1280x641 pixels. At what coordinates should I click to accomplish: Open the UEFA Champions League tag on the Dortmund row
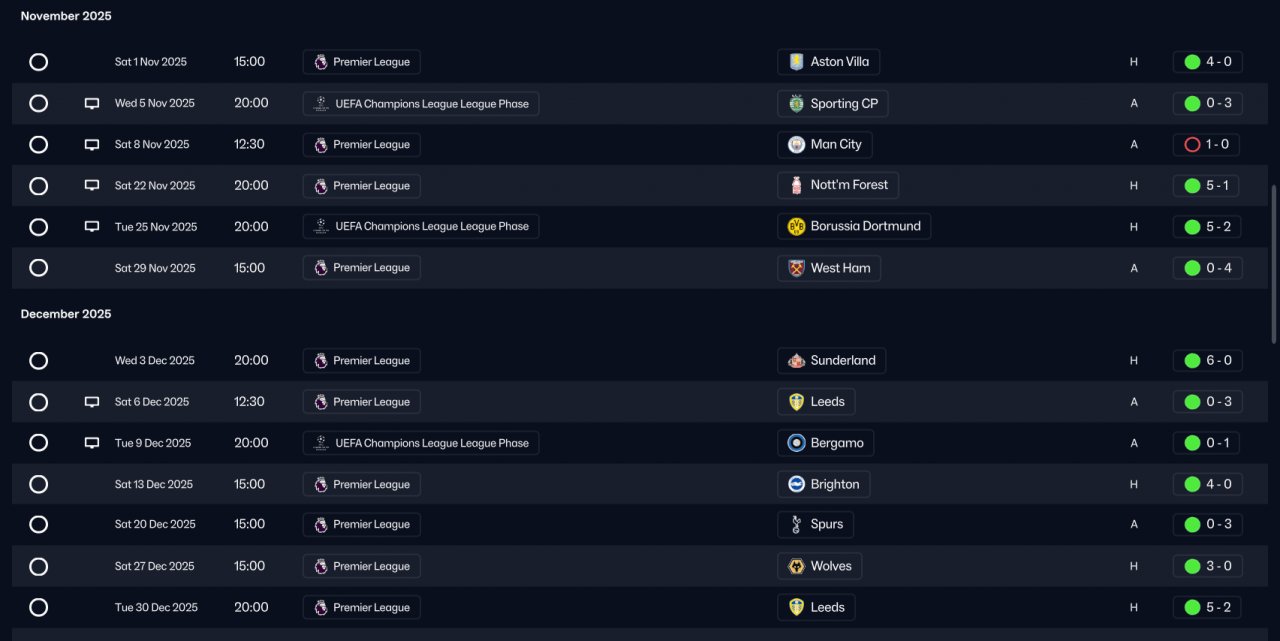(x=421, y=226)
